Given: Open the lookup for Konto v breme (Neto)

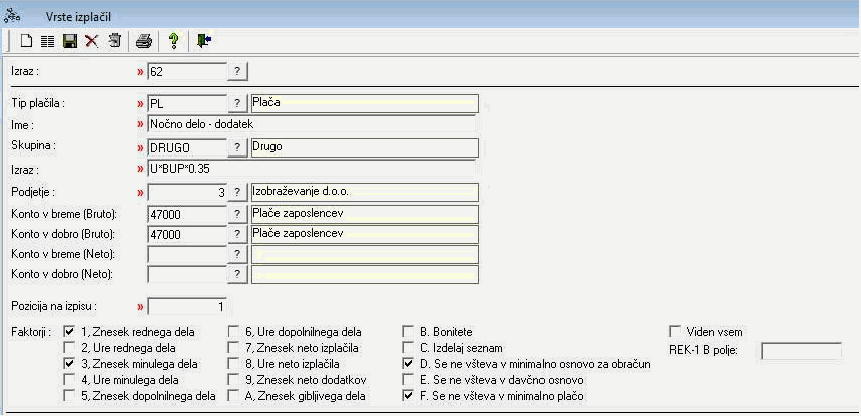Looking at the screenshot, I should [x=237, y=255].
